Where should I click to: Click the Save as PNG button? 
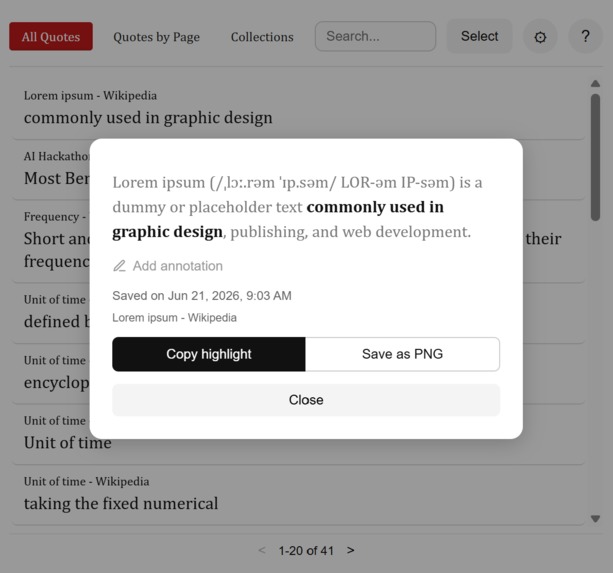402,354
